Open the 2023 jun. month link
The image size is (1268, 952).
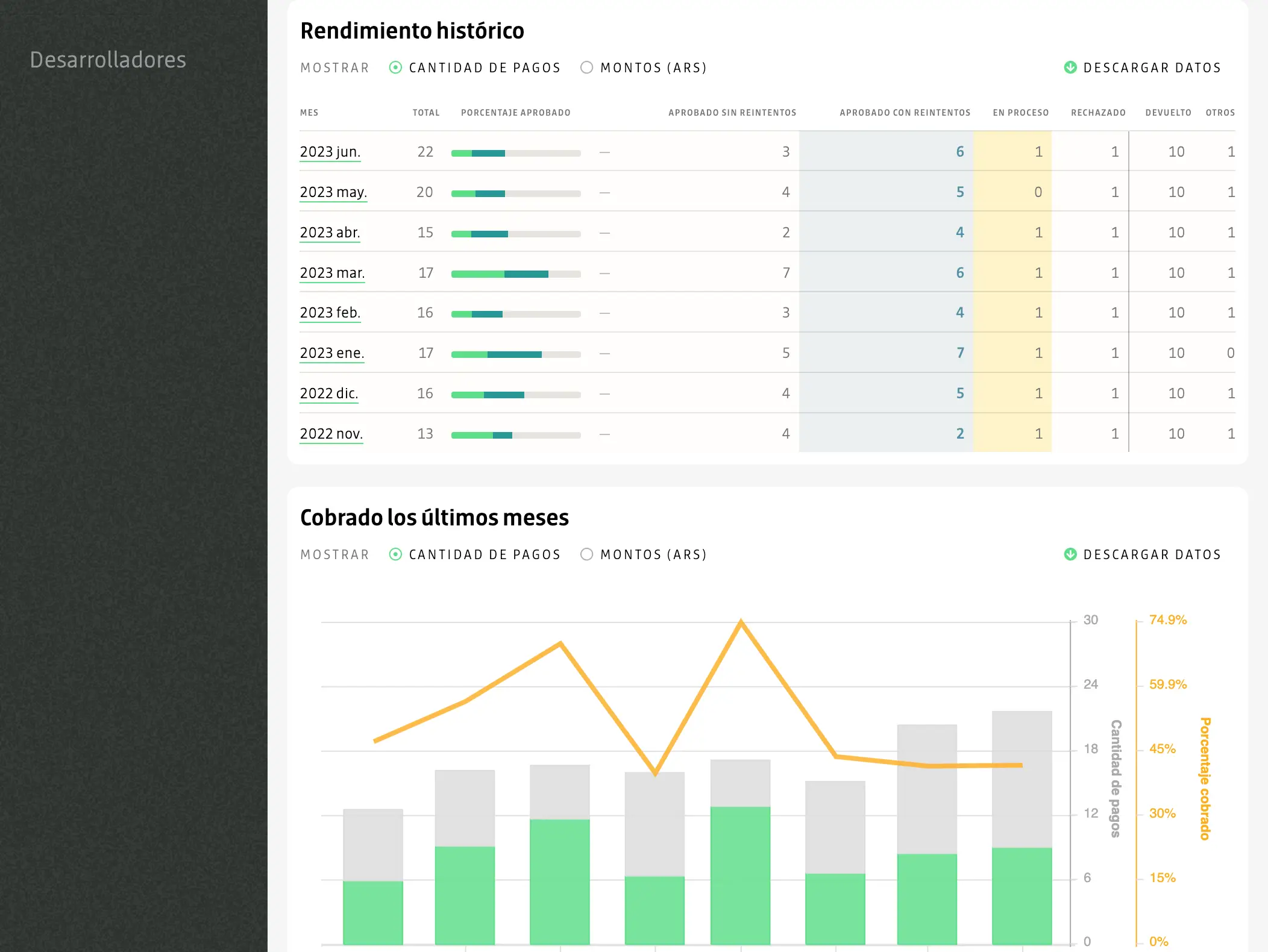(330, 152)
